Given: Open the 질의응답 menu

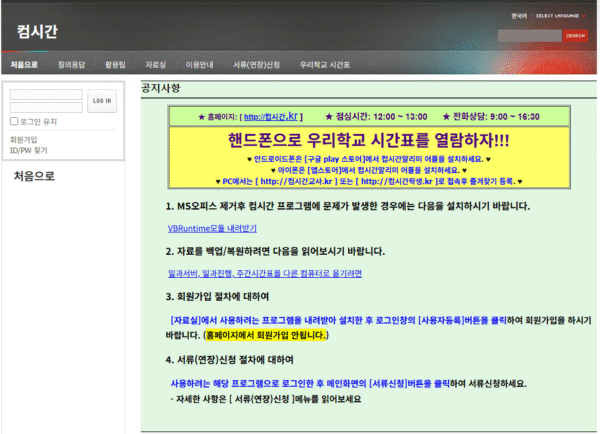Looking at the screenshot, I should [x=72, y=65].
